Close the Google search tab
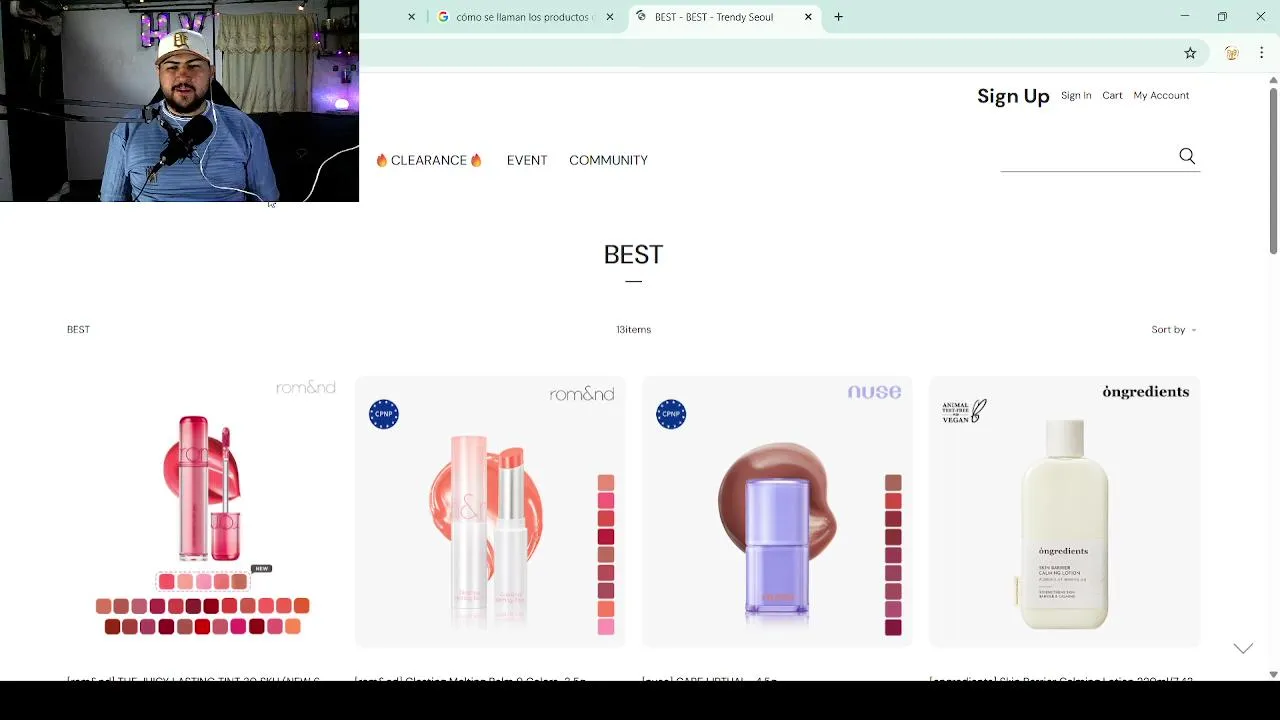1280x720 pixels. click(610, 17)
